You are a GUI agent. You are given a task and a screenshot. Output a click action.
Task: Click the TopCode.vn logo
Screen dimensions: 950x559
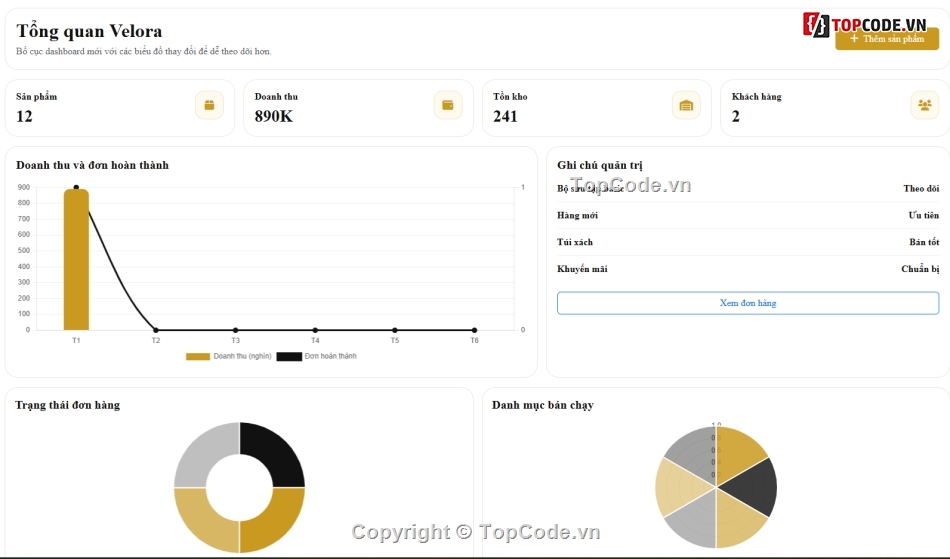pos(865,25)
